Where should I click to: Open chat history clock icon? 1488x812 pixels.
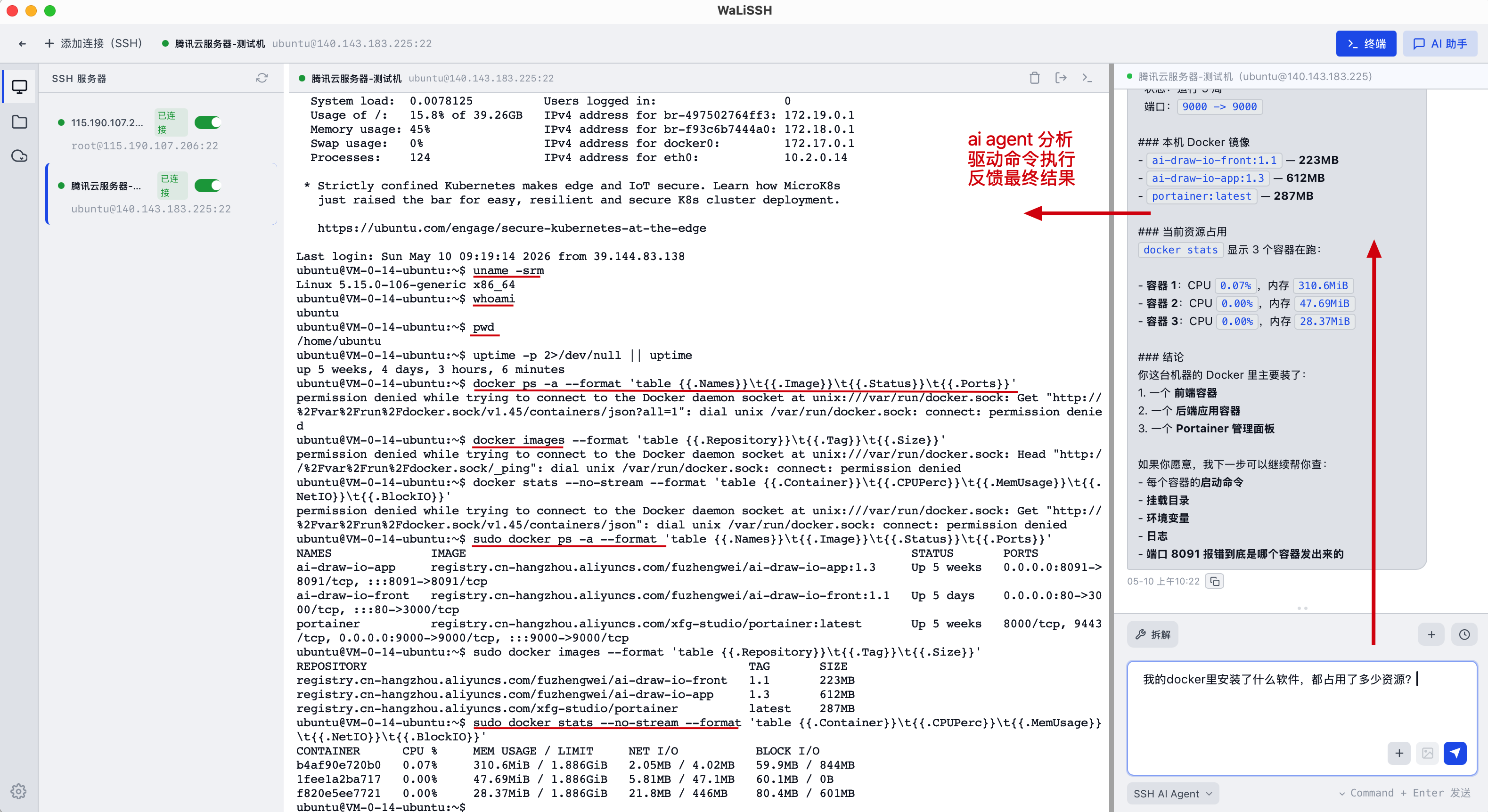click(1464, 635)
